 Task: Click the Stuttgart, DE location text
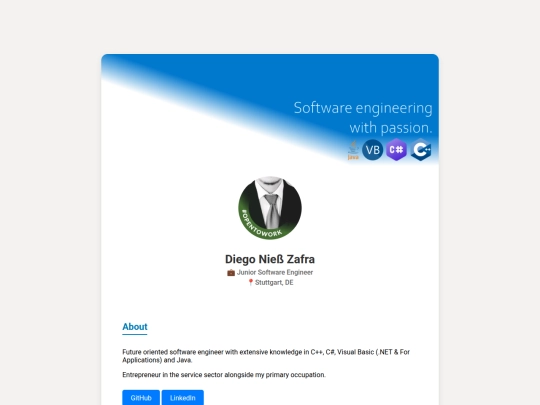(274, 283)
